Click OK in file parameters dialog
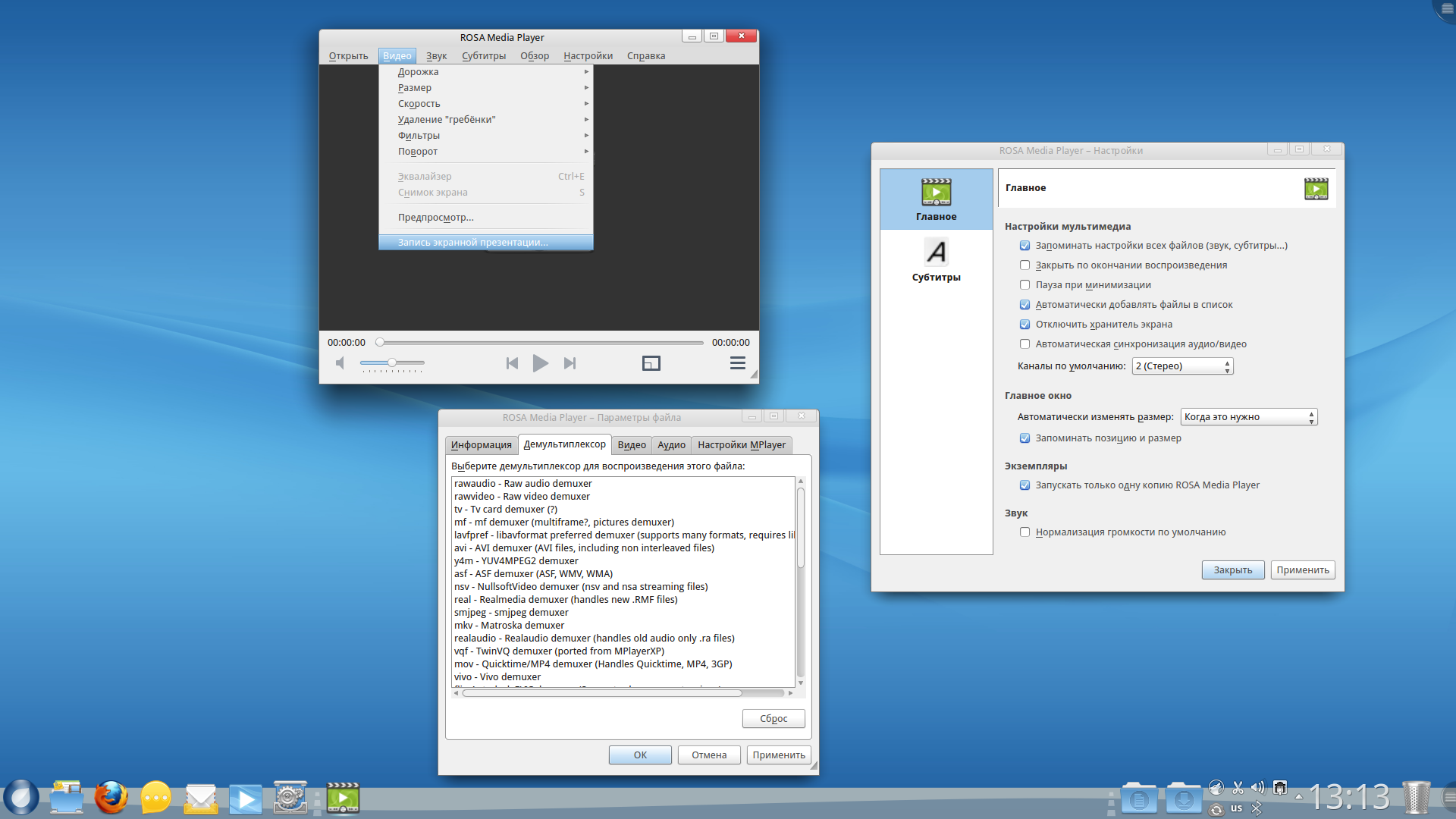The height and width of the screenshot is (819, 1456). 640,755
